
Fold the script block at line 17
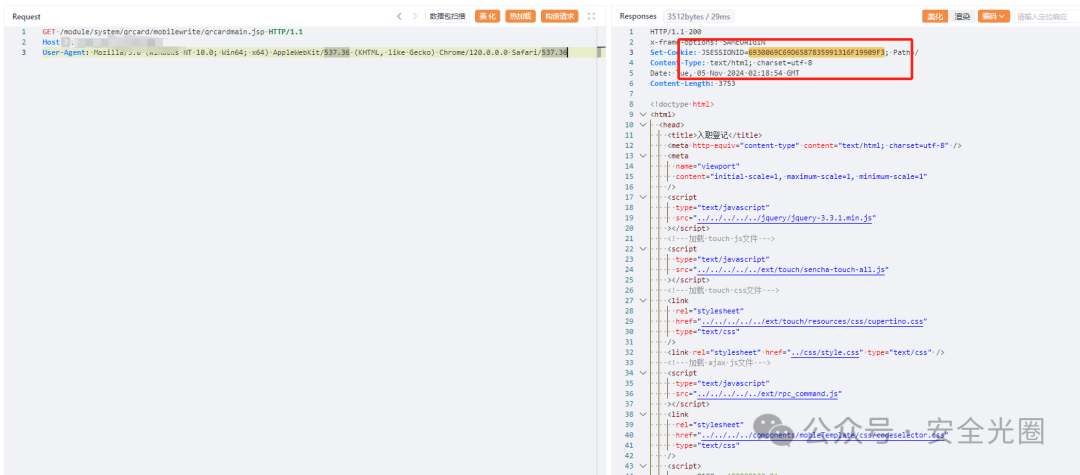pos(643,197)
